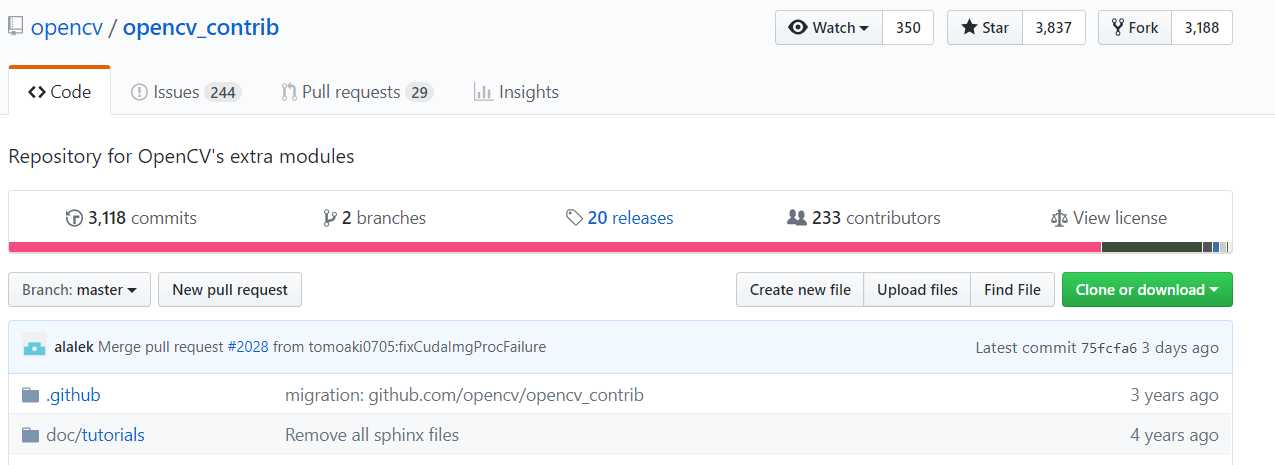Viewport: 1275px width, 465px height.
Task: Click the repository book icon beside opencv
Action: click(15, 28)
